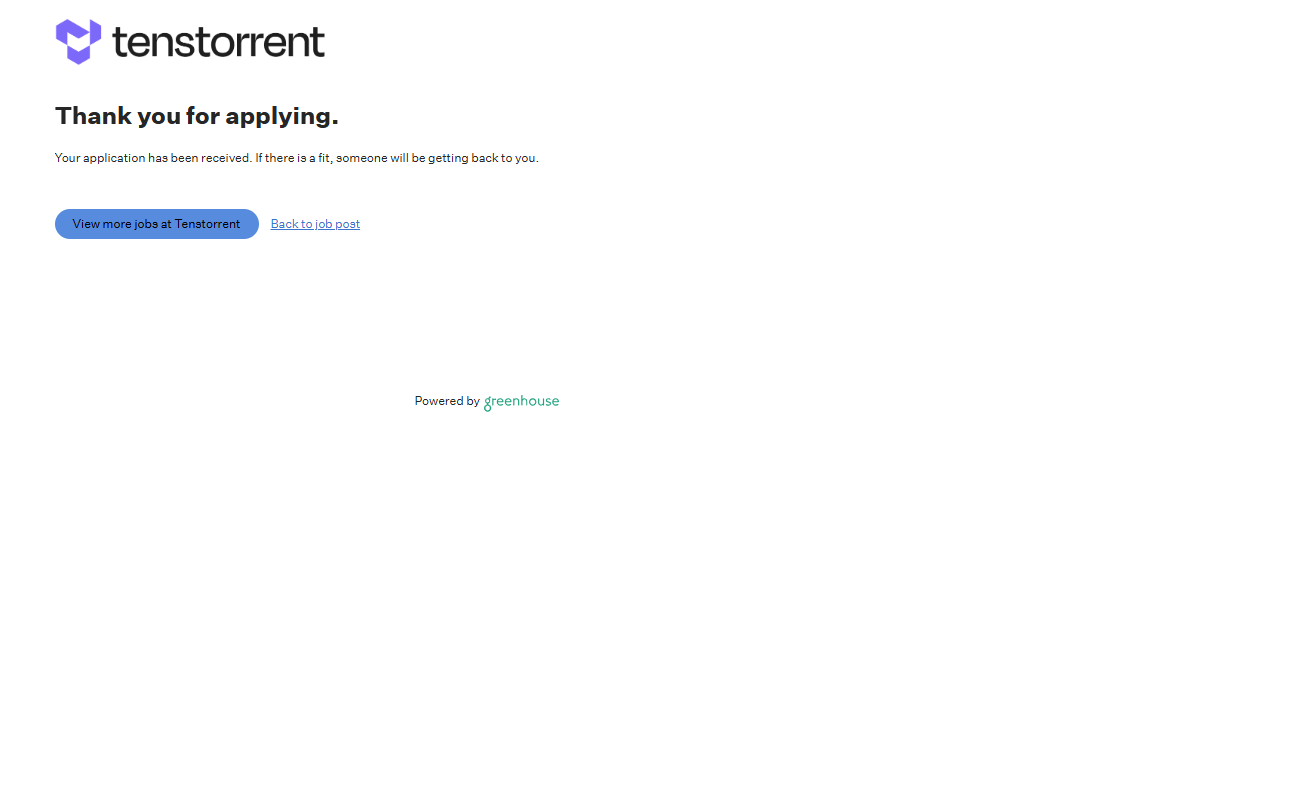The image size is (1297, 785).
Task: Click the purple Tenstorrent logo icon
Action: pos(78,41)
